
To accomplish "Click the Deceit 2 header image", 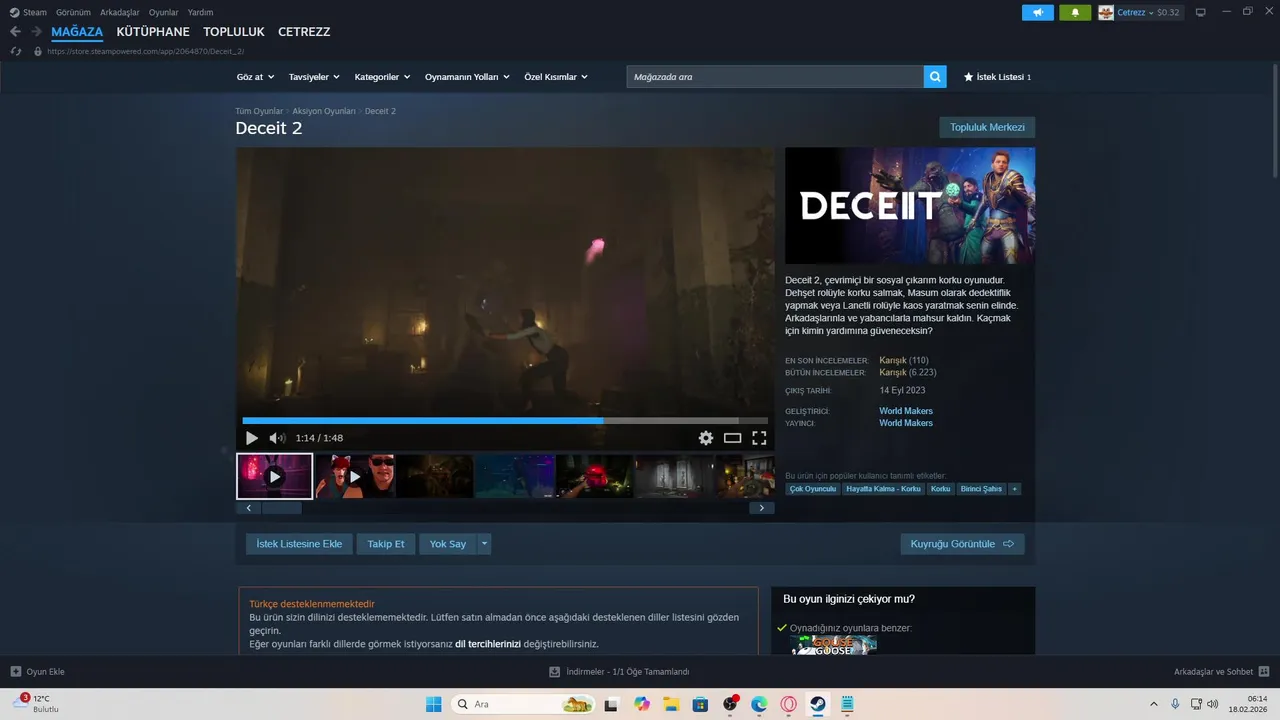I will [910, 206].
